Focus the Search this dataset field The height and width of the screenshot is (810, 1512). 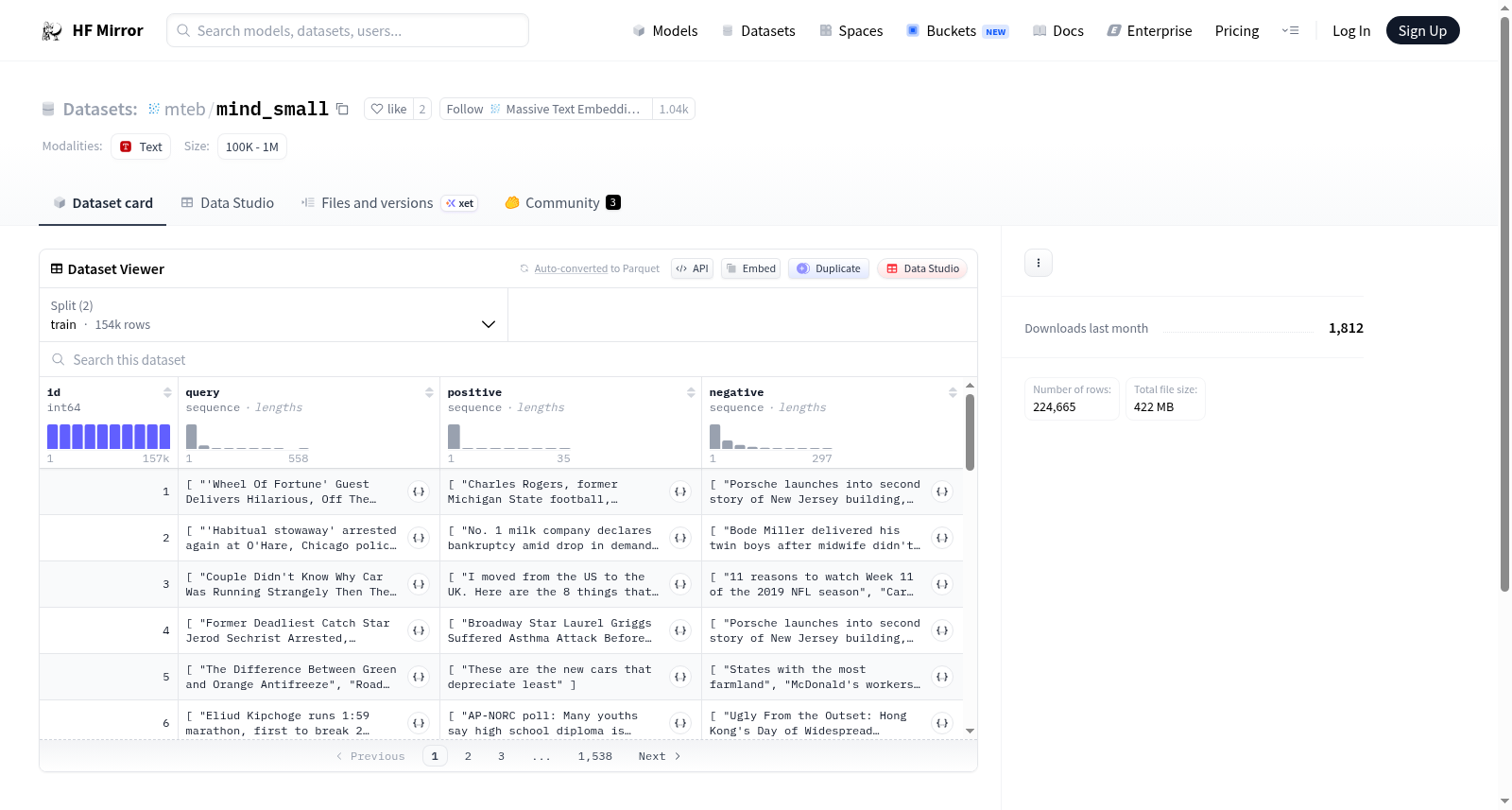click(x=508, y=359)
